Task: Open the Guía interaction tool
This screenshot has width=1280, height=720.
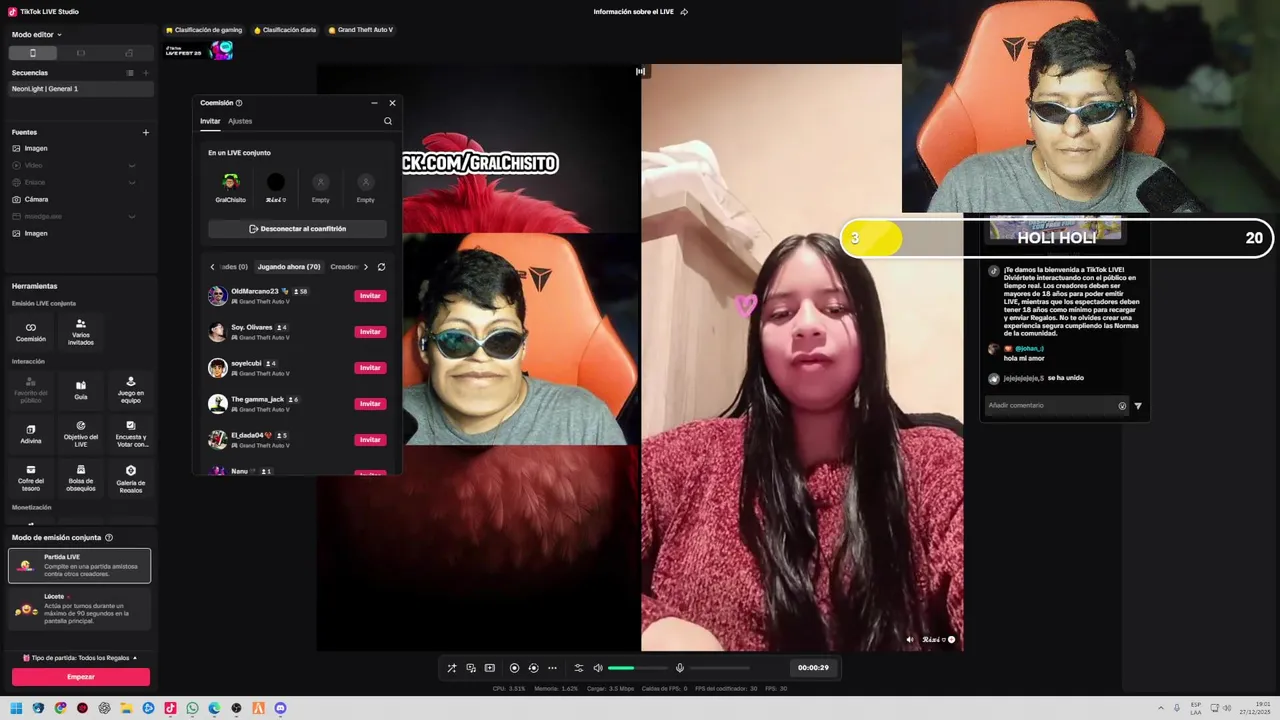Action: 81,389
